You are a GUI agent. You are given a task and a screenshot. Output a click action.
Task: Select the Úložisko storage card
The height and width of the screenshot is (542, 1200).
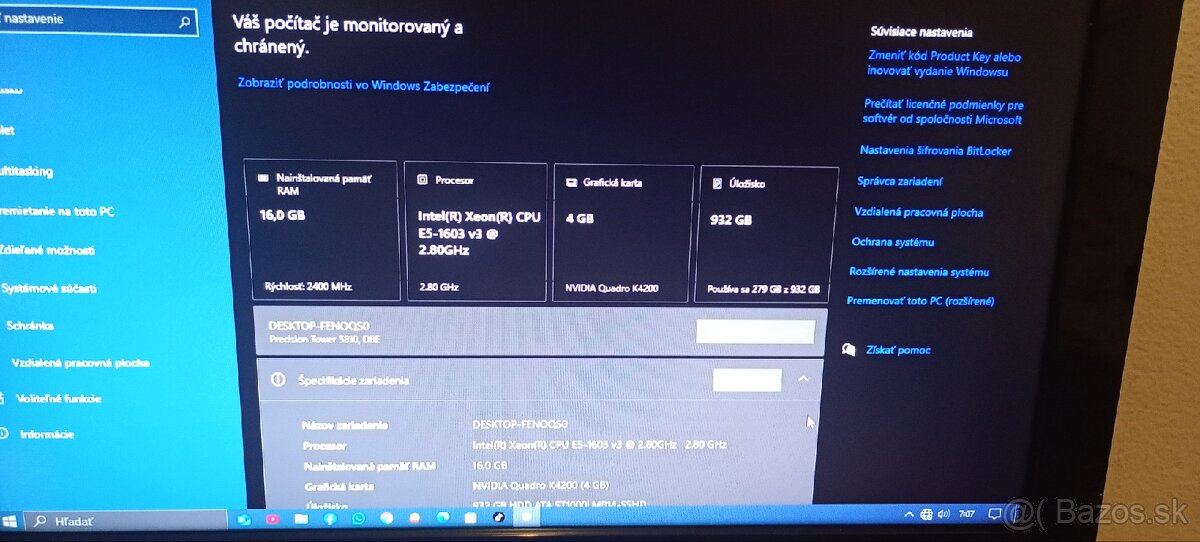768,234
